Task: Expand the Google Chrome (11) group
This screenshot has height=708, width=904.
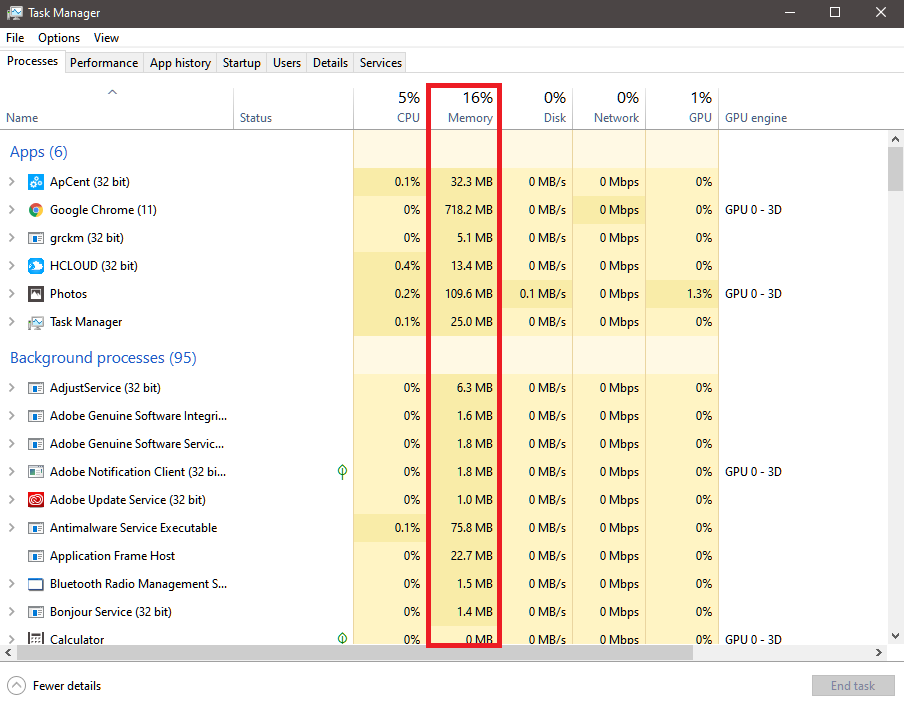Action: pyautogui.click(x=12, y=210)
